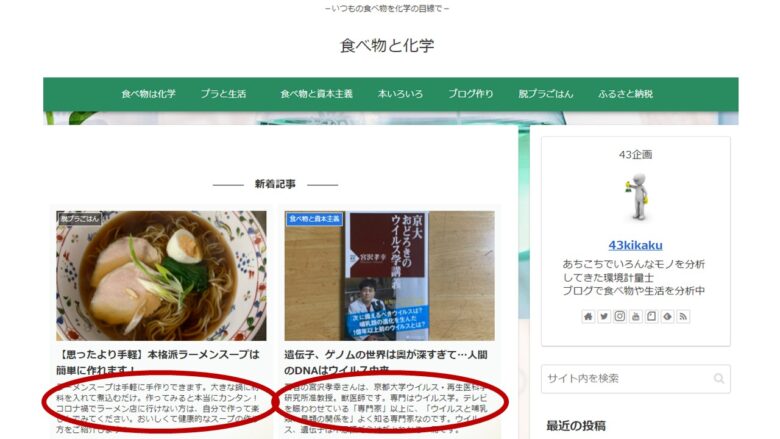Image resolution: width=780 pixels, height=439 pixels.
Task: Go to the 本いろいろ menu
Action: pos(400,94)
